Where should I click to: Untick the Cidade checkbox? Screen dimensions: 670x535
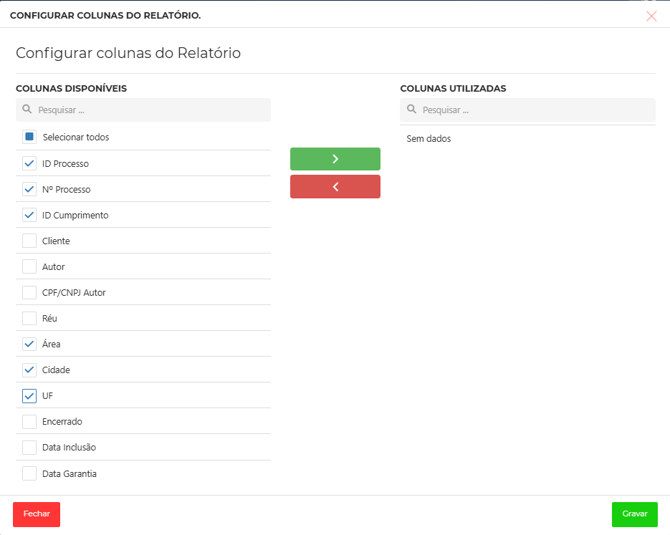30,370
